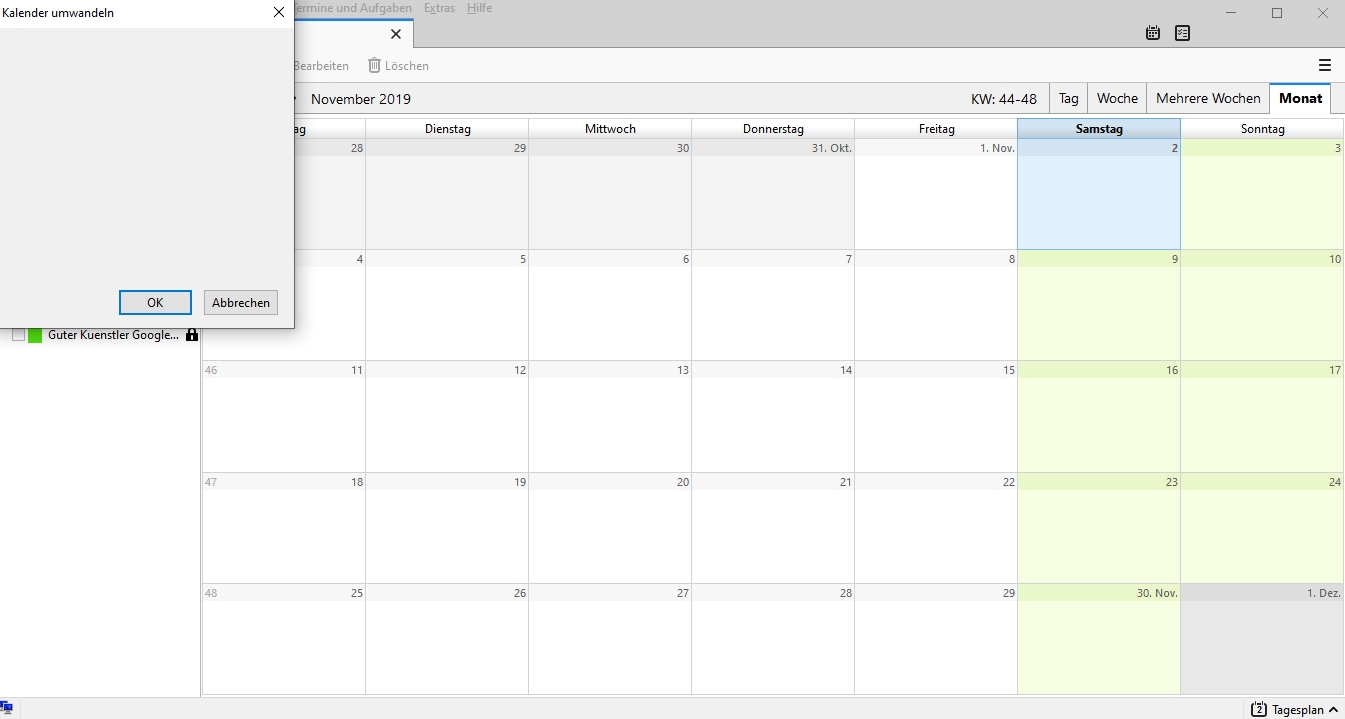1345x719 pixels.
Task: Select the 1. Dez. day cell
Action: click(x=1262, y=639)
